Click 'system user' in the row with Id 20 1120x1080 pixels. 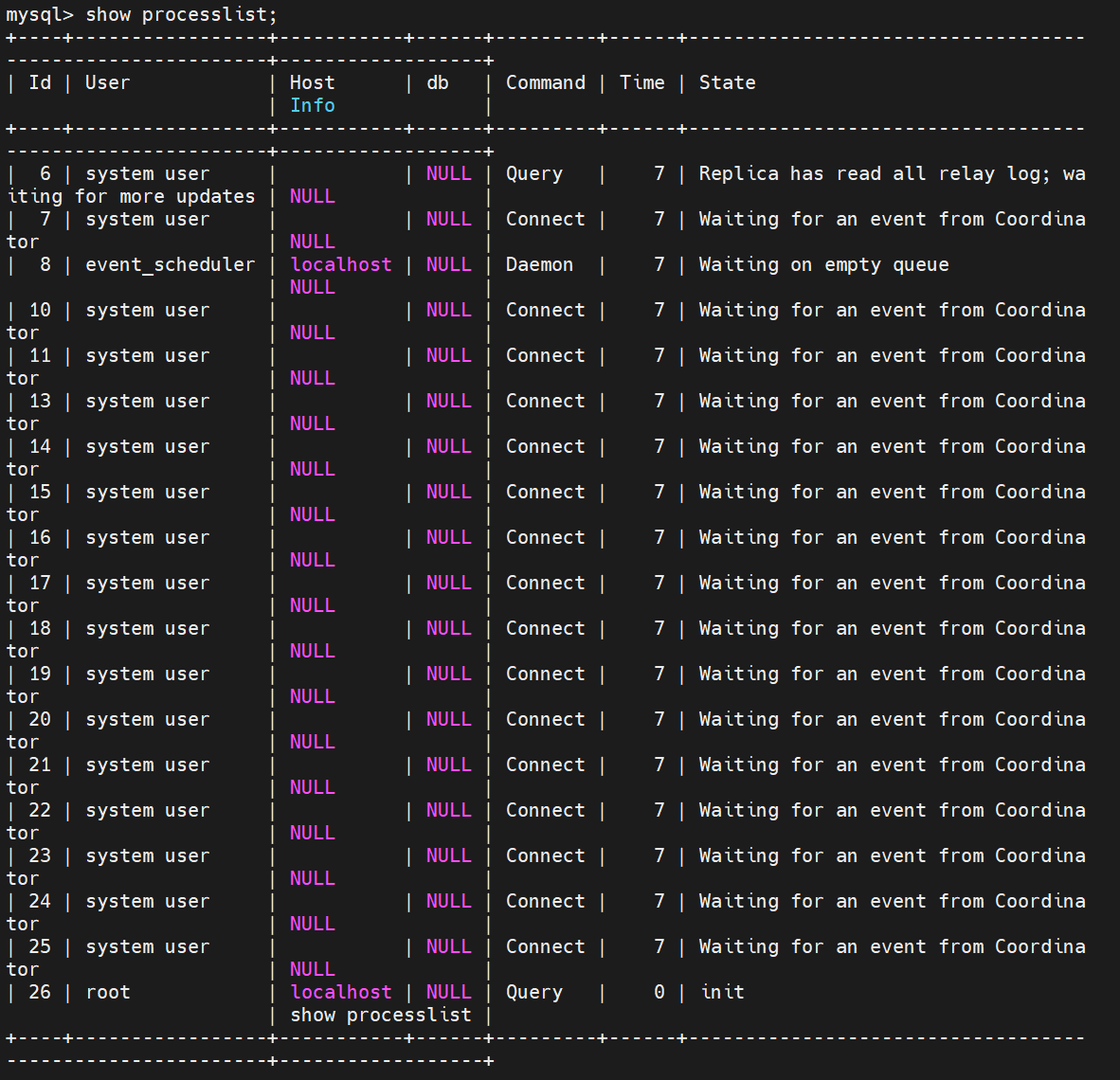[x=147, y=720]
